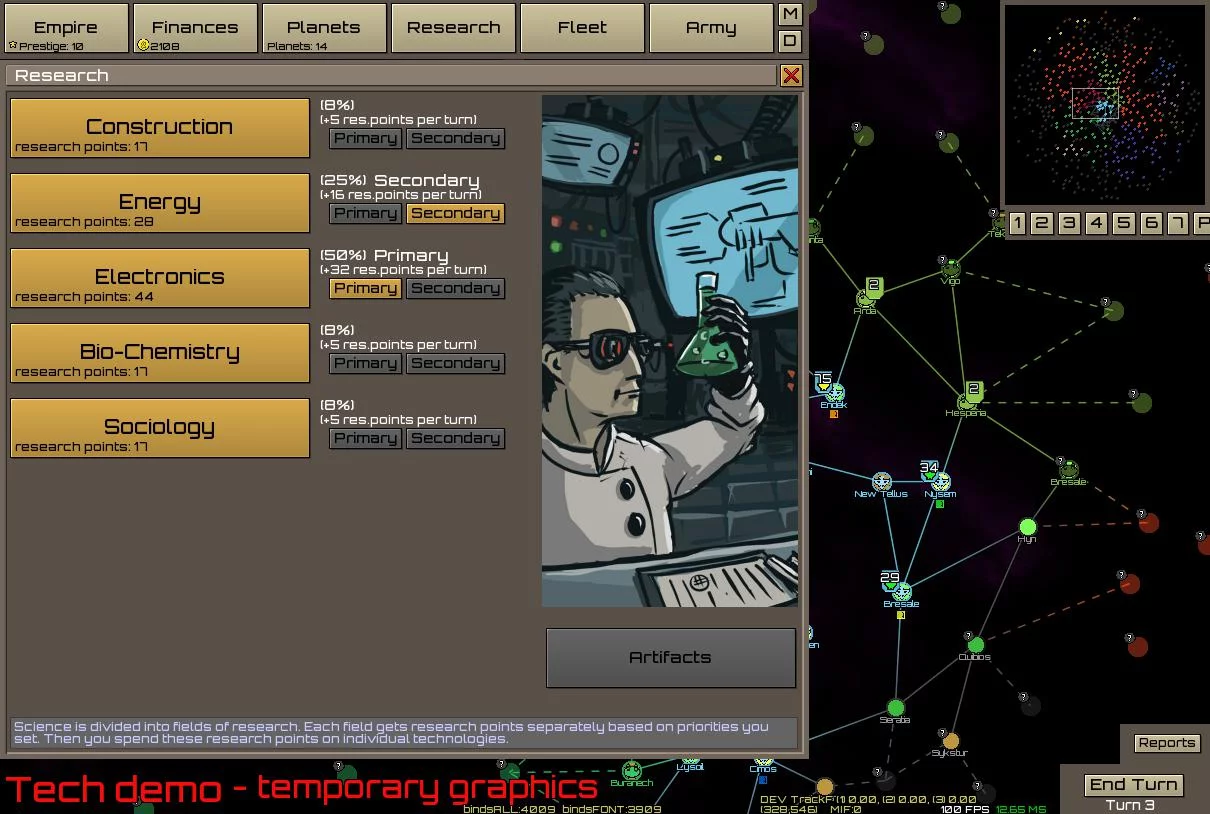Select minimap filter button 2
1210x814 pixels.
pos(1043,223)
